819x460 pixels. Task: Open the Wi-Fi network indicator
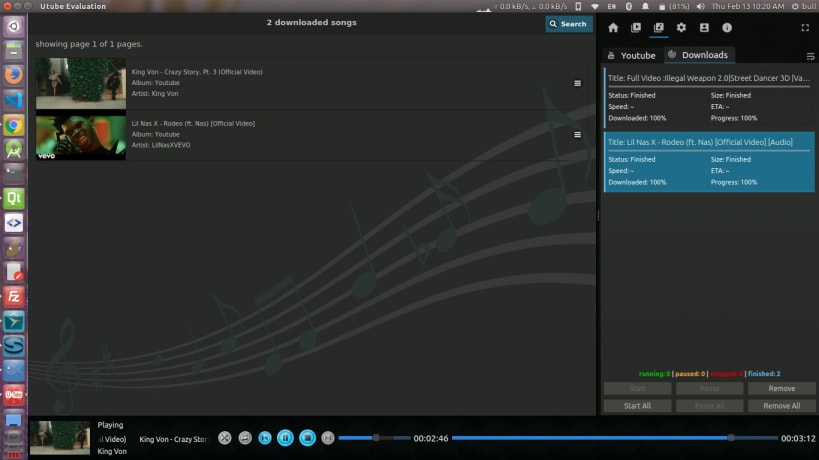point(595,6)
